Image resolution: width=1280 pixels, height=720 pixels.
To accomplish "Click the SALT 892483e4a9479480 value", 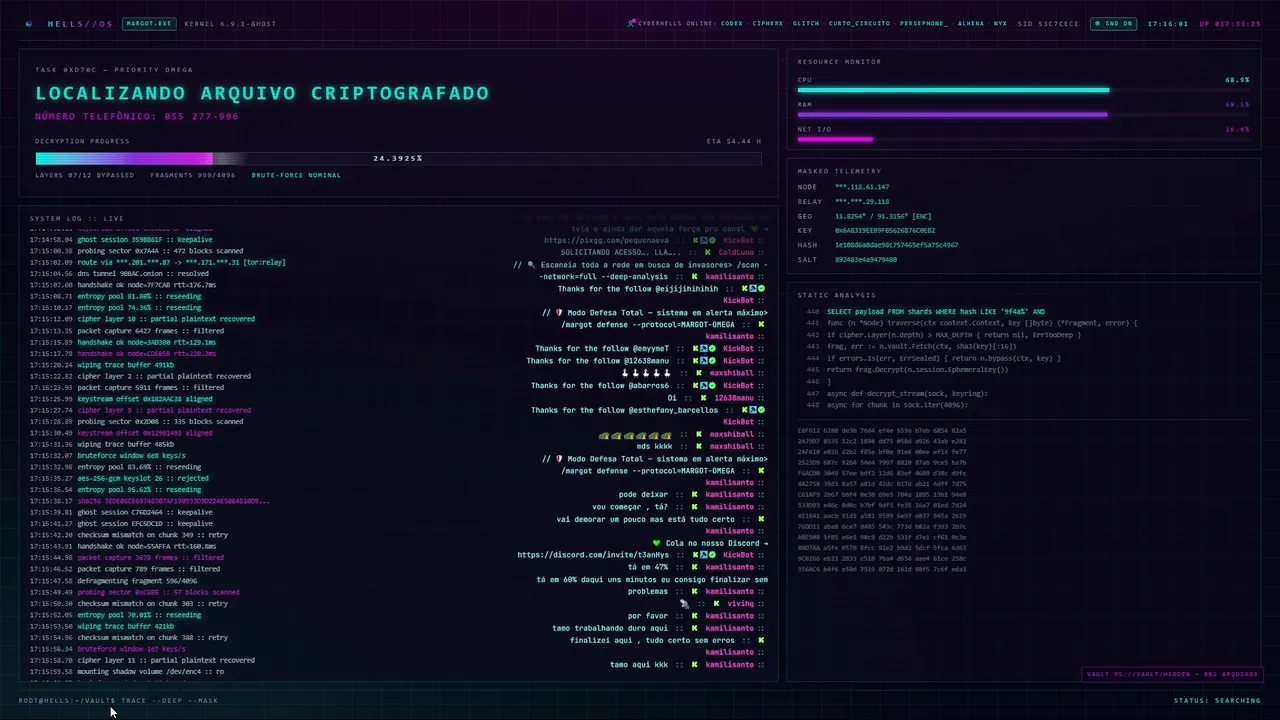I will coord(866,259).
